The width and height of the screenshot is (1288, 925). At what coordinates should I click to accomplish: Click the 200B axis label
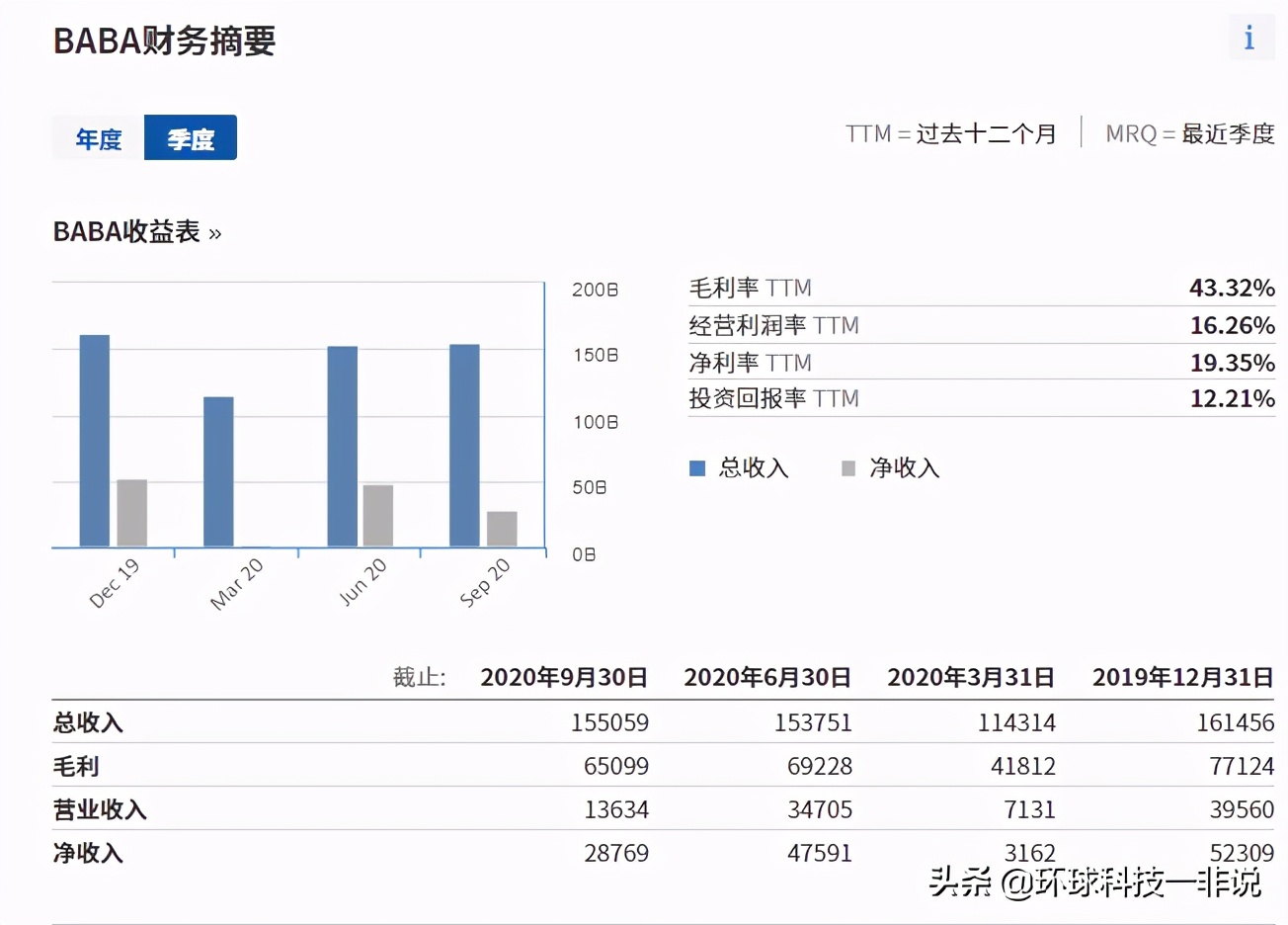pos(595,290)
